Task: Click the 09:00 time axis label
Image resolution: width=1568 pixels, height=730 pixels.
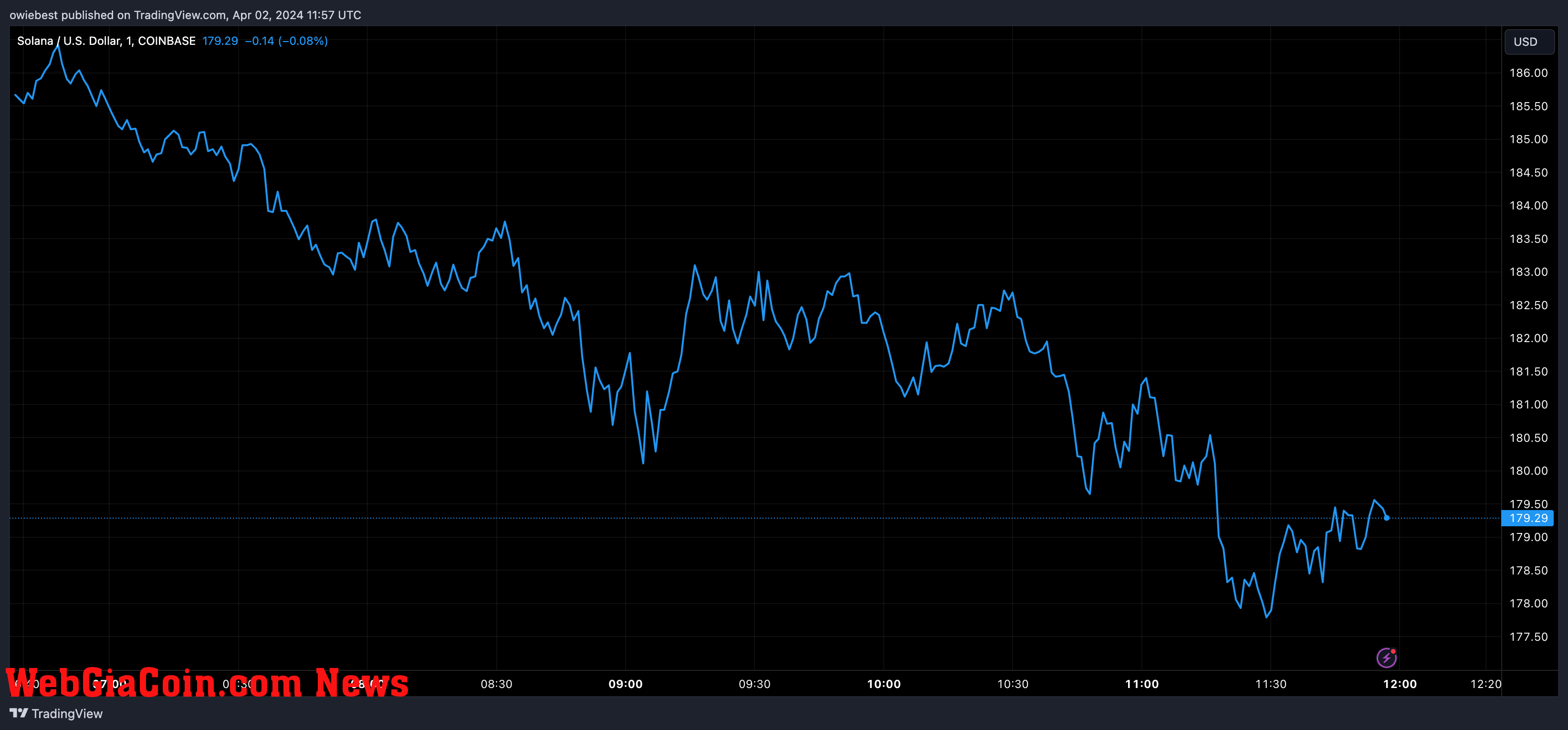Action: (625, 684)
